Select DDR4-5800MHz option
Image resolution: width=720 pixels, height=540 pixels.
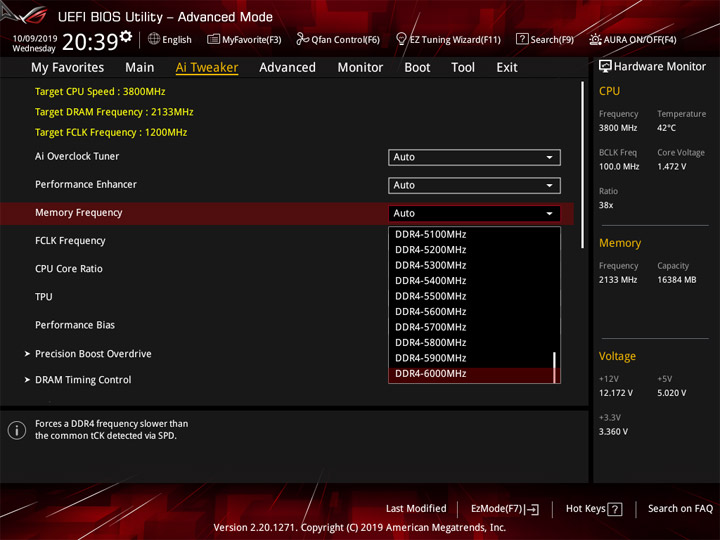coord(473,343)
